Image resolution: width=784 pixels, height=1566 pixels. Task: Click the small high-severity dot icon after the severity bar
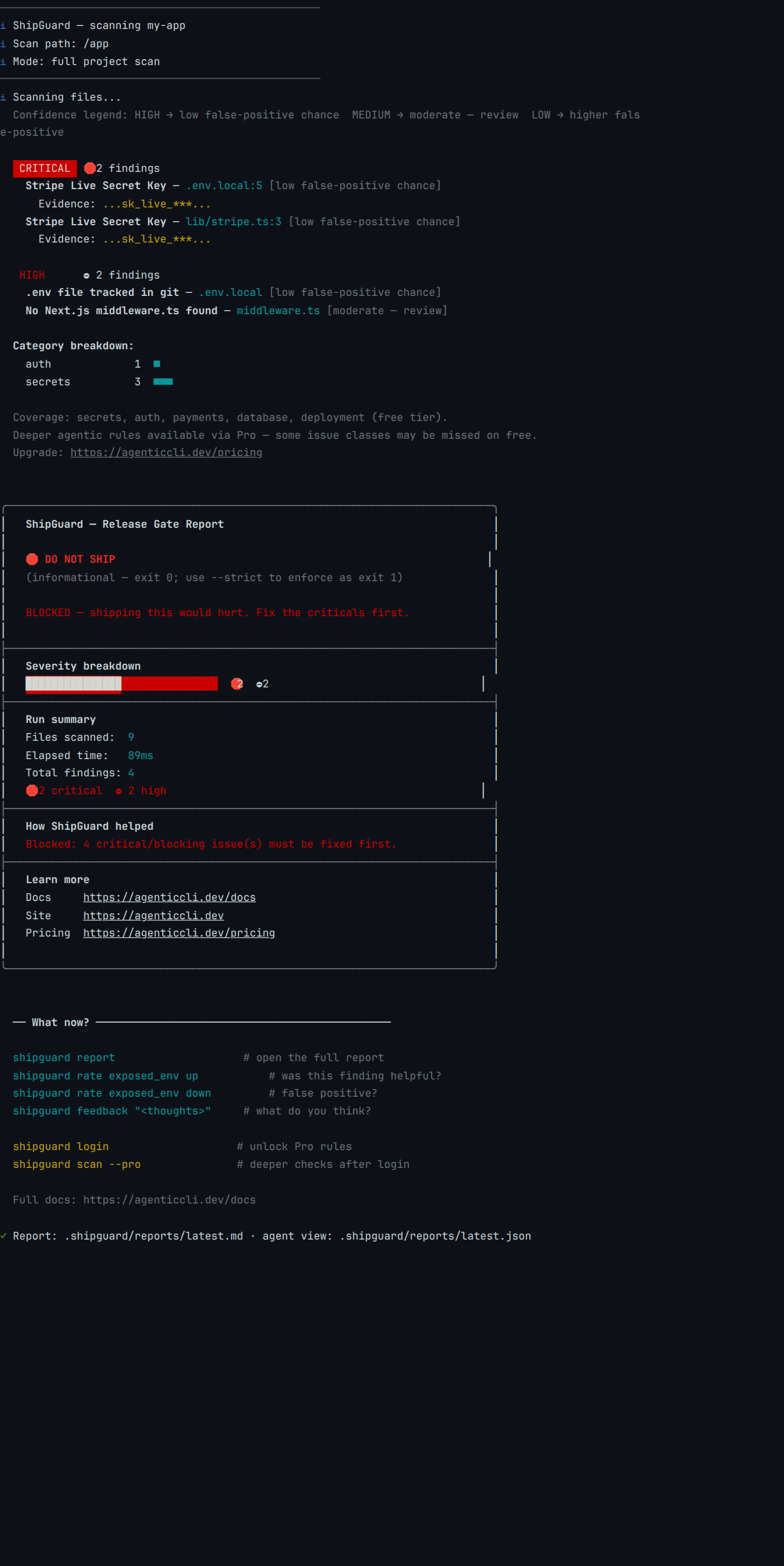click(x=259, y=684)
